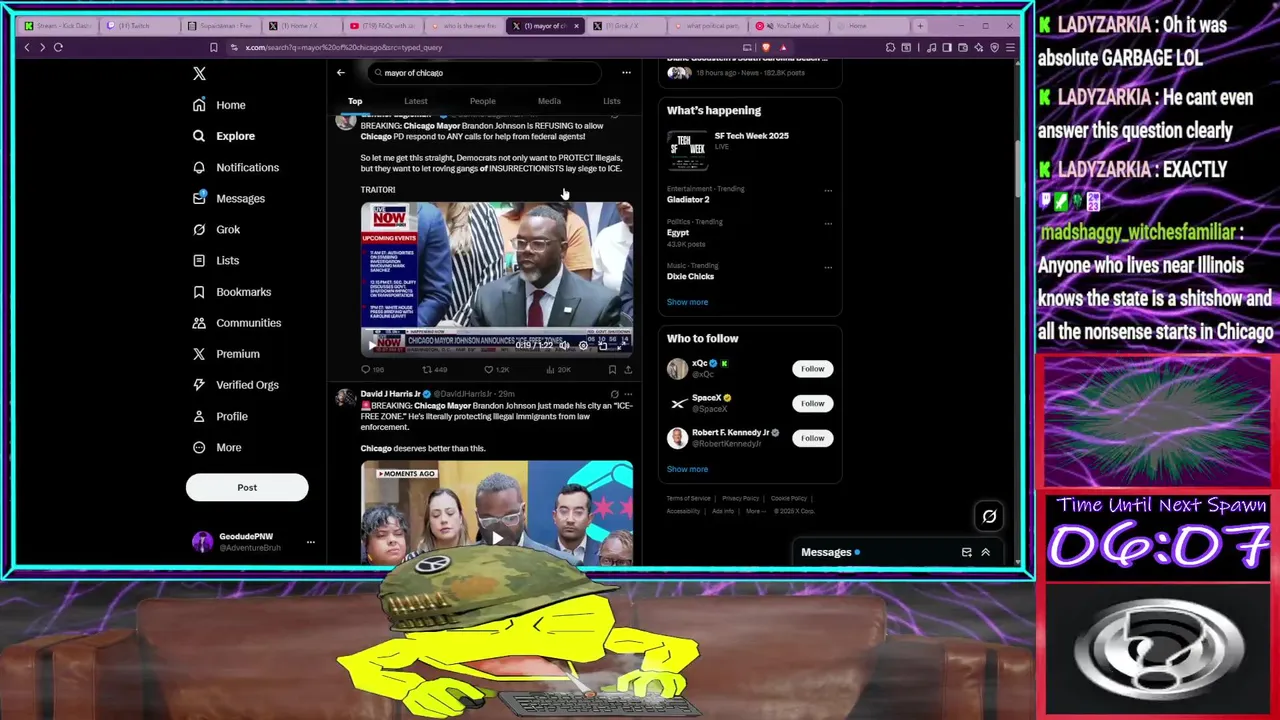Switch to YouTube Music browser tab
This screenshot has width=1280, height=720.
(x=789, y=26)
